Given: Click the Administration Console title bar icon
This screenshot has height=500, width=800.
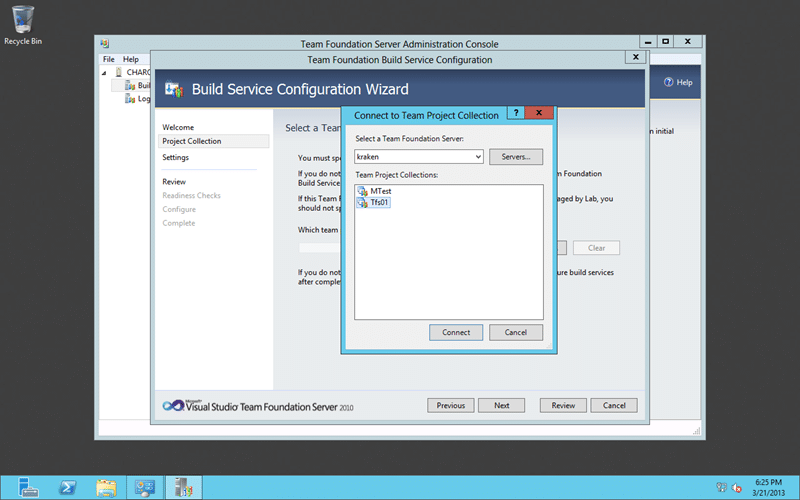Looking at the screenshot, I should [x=105, y=43].
